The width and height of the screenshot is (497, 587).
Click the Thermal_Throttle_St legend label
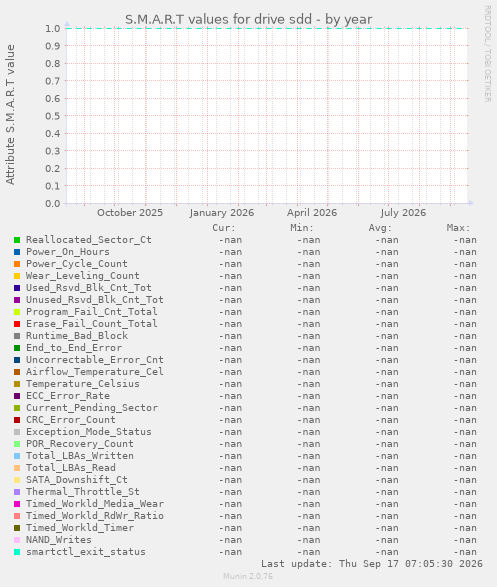83,492
